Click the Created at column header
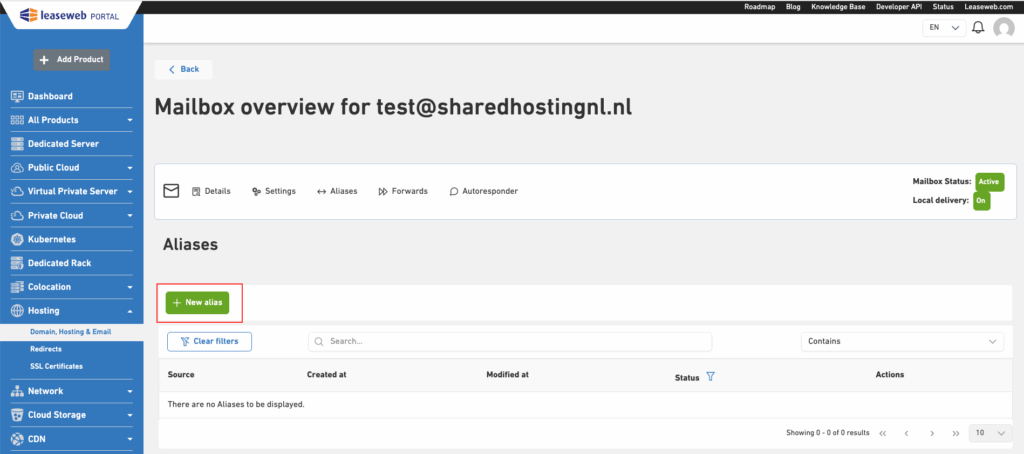Image resolution: width=1024 pixels, height=454 pixels. 327,375
